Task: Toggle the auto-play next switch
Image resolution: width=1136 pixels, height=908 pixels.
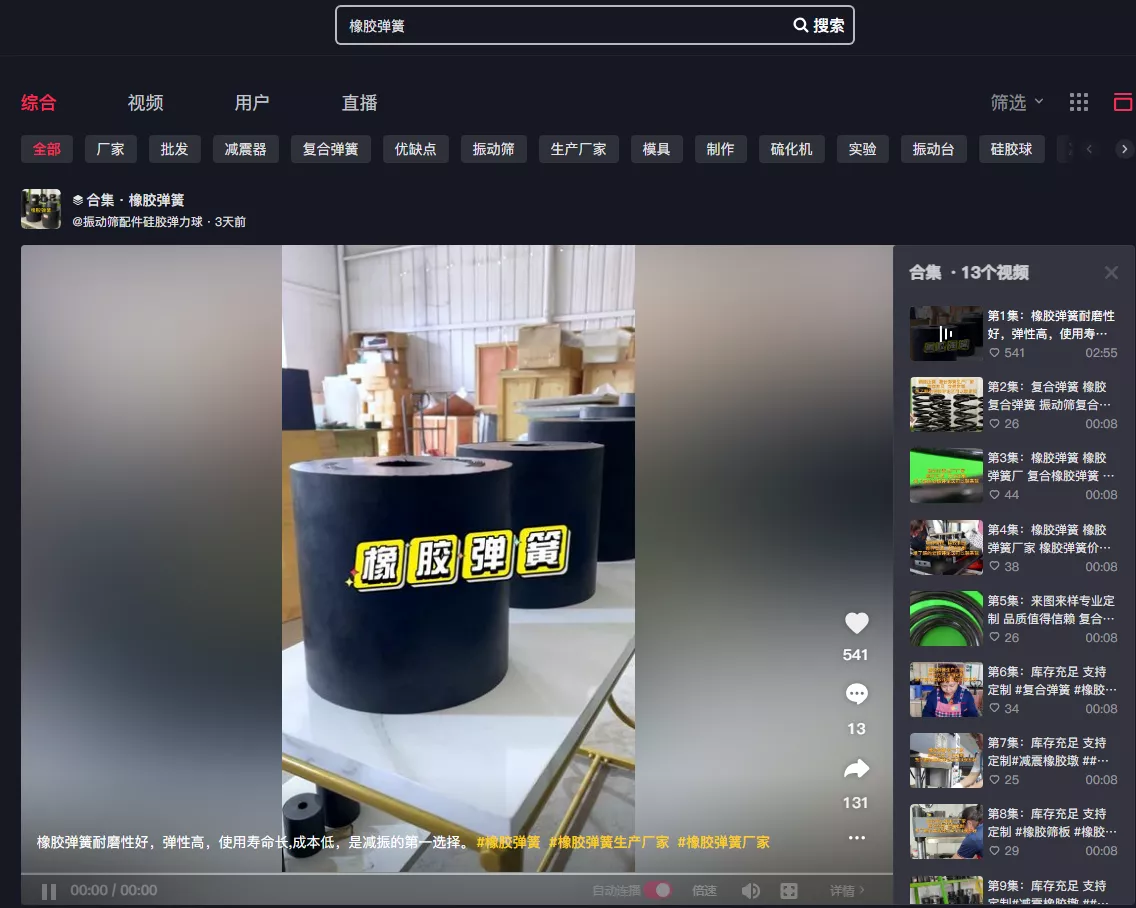Action: [x=658, y=890]
